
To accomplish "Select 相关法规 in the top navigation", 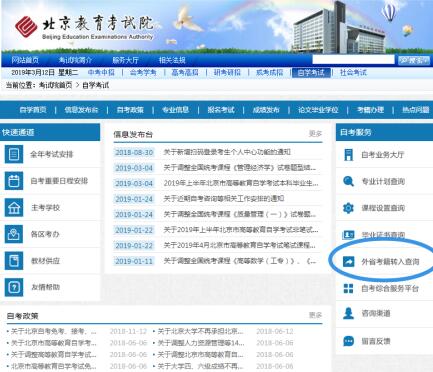I will point(172,60).
